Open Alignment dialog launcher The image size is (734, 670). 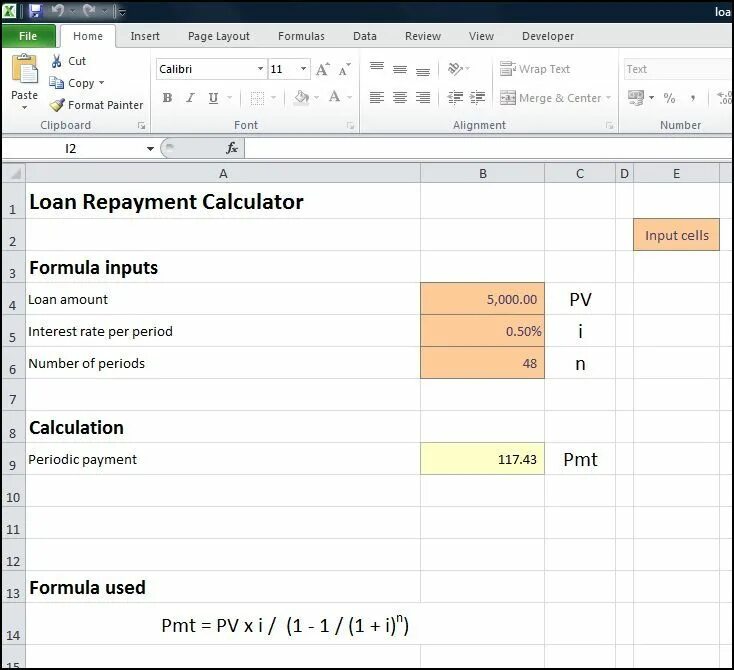tap(609, 125)
